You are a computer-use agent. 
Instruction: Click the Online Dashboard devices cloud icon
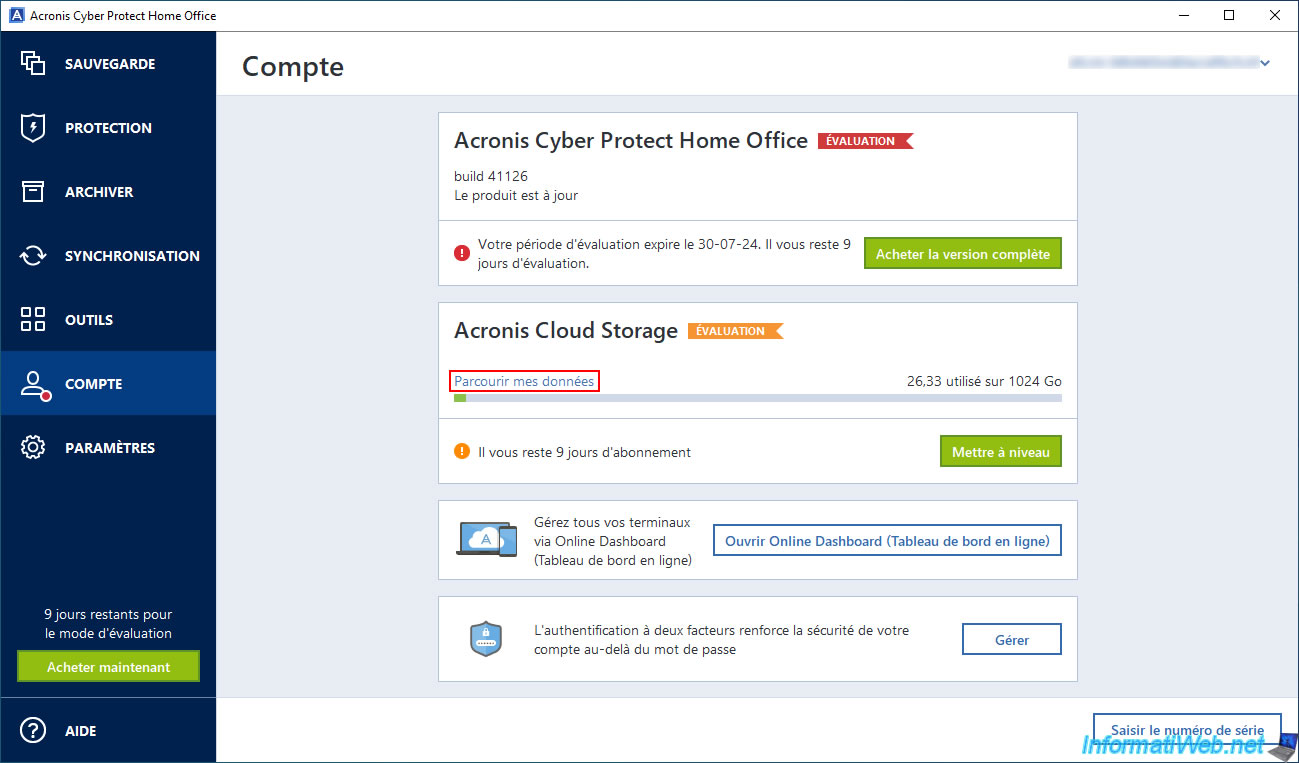[x=487, y=539]
